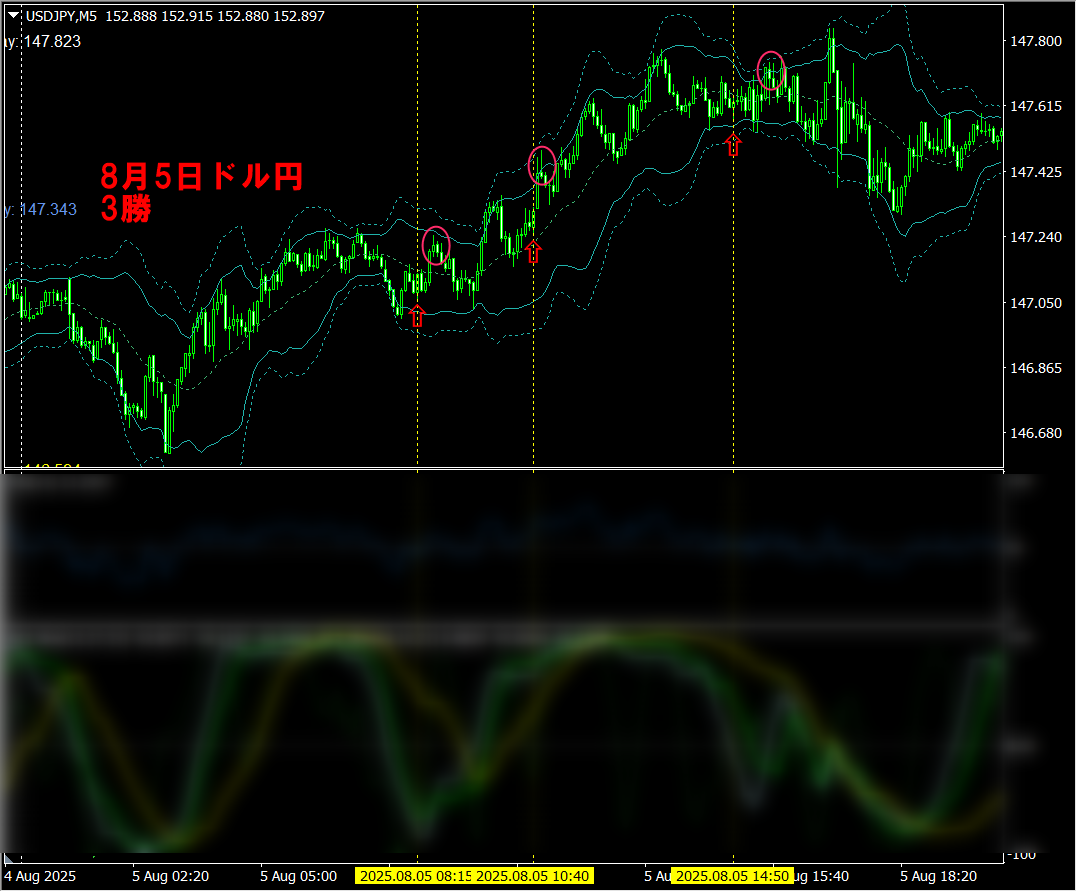The height and width of the screenshot is (892, 1077).
Task: Click the red up arrow below the 08:15 candle
Action: tap(417, 317)
